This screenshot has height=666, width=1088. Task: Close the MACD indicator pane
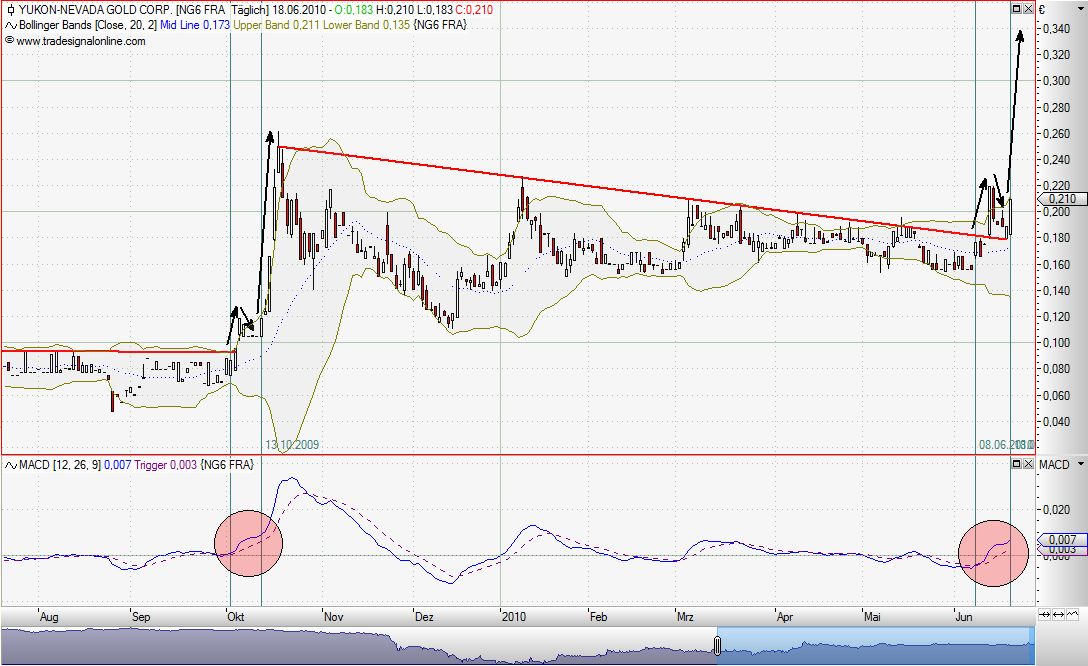pos(1028,465)
